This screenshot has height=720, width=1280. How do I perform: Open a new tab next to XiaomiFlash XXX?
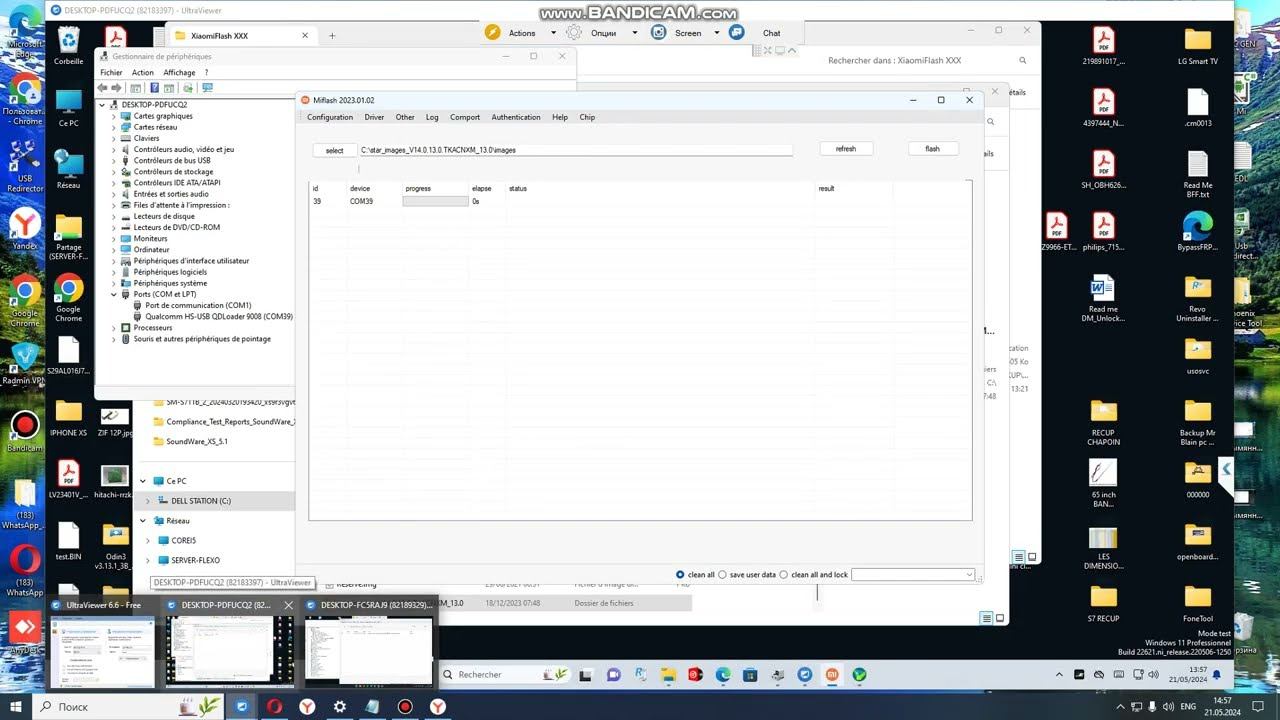[332, 36]
